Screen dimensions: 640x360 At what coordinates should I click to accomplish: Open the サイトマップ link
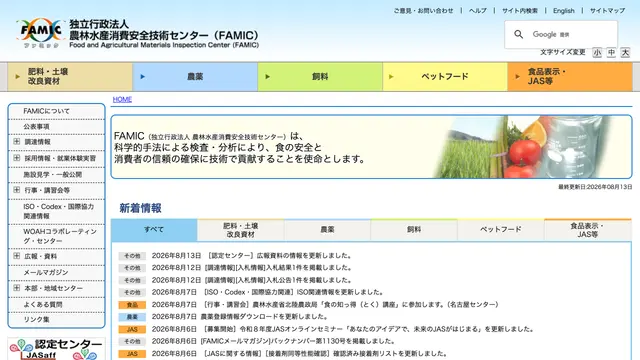pos(607,11)
